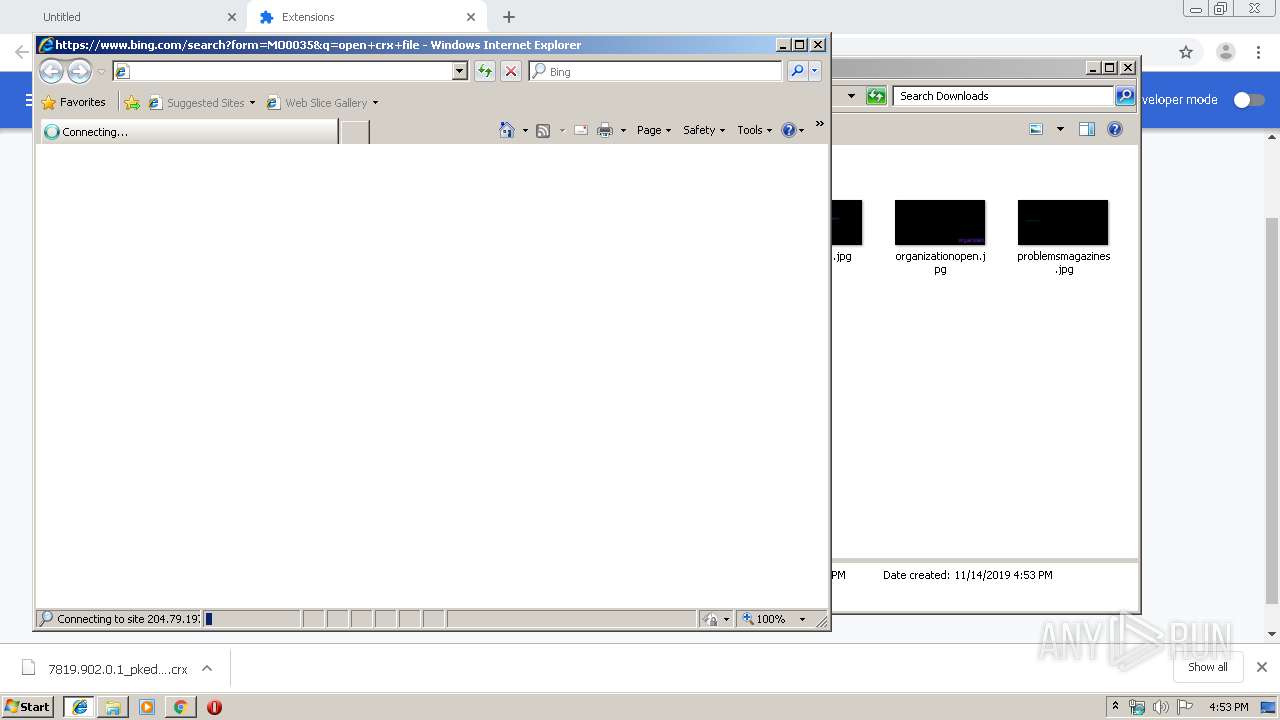
Task: Open a new Chrome tab with plus
Action: pyautogui.click(x=509, y=17)
